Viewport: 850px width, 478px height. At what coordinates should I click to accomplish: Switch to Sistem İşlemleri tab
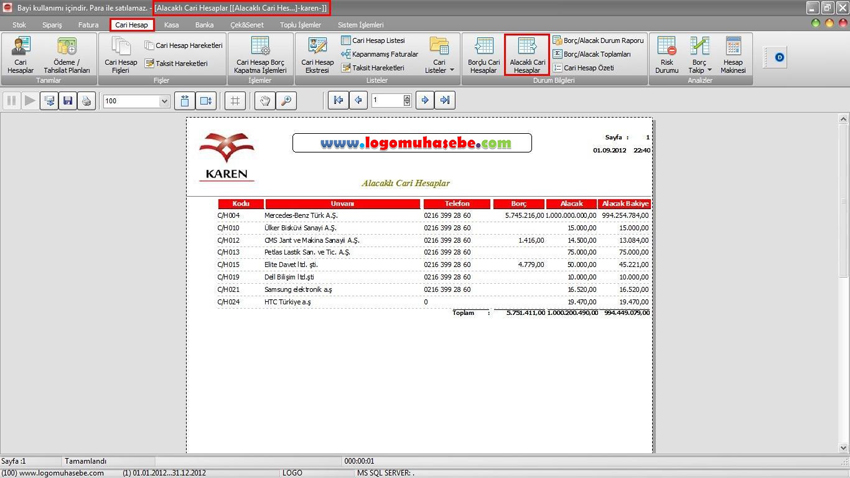[360, 25]
